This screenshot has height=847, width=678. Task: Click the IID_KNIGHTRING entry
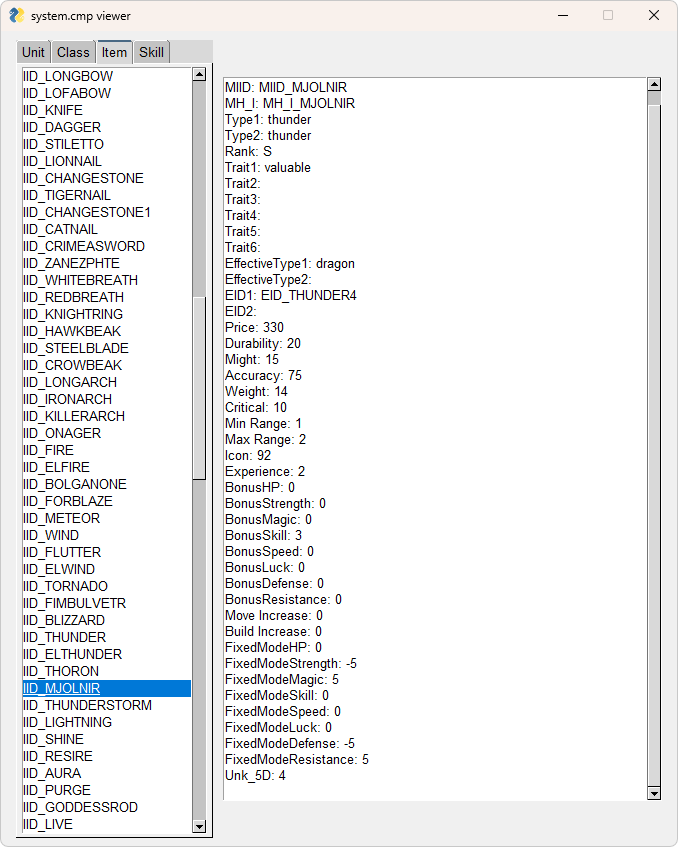click(73, 314)
